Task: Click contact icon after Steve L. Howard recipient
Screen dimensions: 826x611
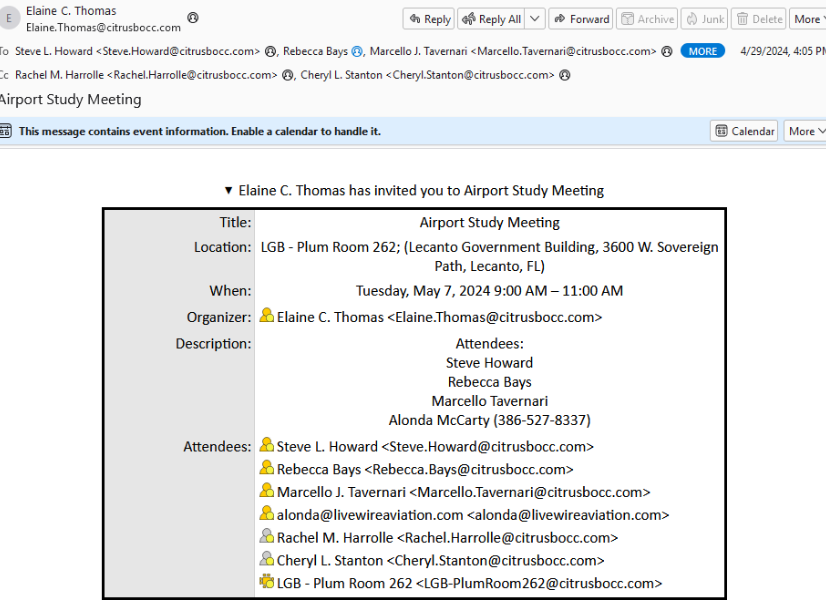Action: (x=270, y=51)
